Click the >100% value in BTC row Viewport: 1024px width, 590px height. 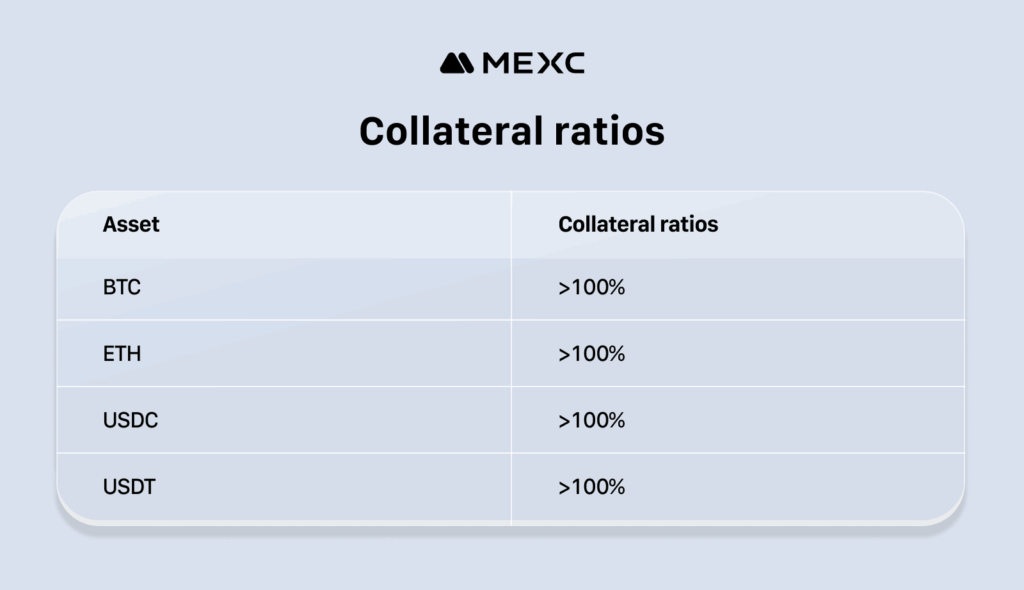click(591, 288)
